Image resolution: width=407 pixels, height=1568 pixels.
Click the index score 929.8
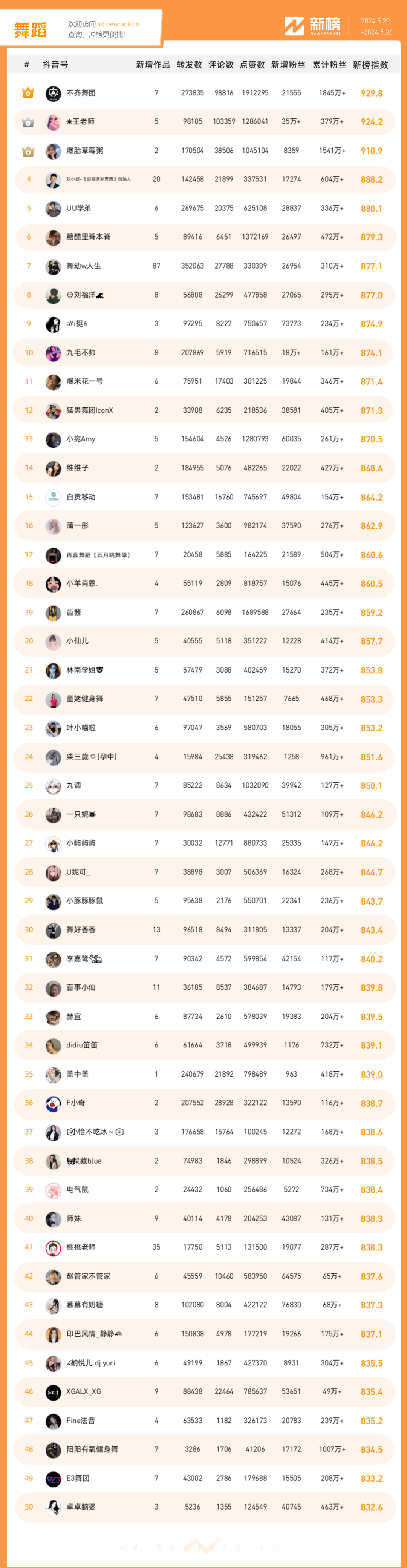[x=371, y=93]
